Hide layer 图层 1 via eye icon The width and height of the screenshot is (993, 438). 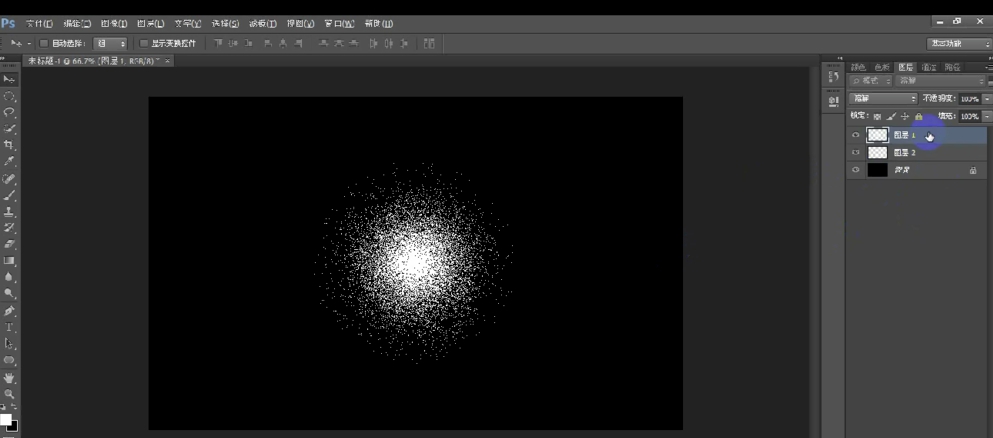pyautogui.click(x=855, y=135)
